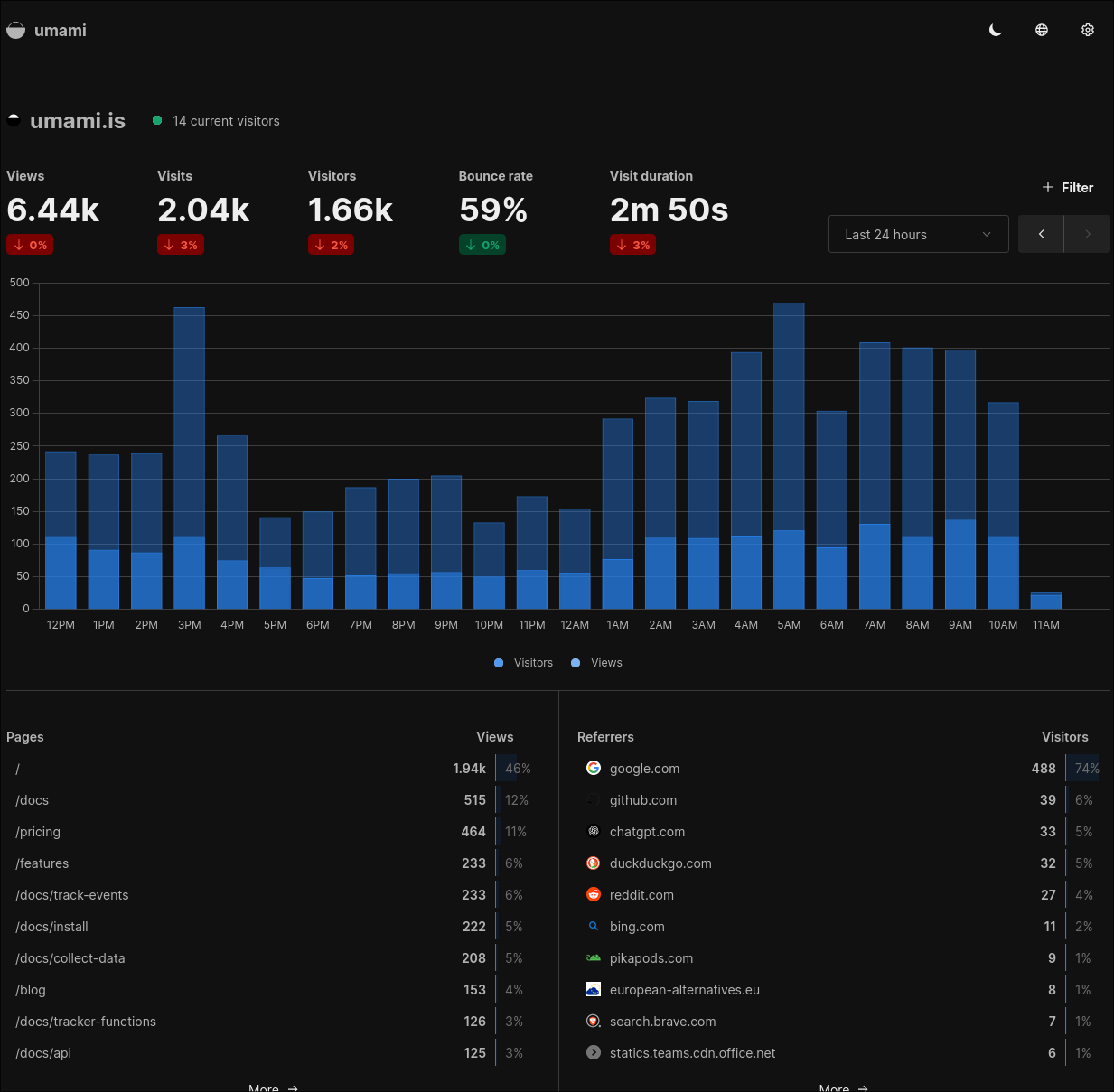The image size is (1114, 1092).
Task: Toggle Visitors series in chart legend
Action: [x=523, y=663]
